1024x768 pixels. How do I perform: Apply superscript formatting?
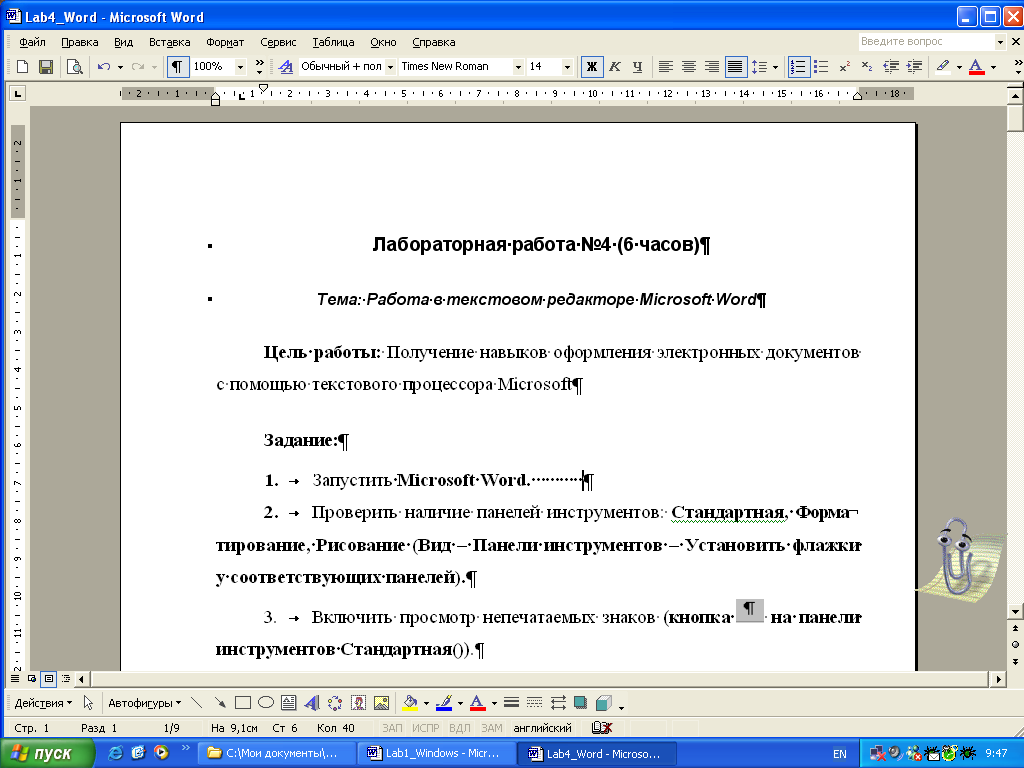click(x=844, y=67)
